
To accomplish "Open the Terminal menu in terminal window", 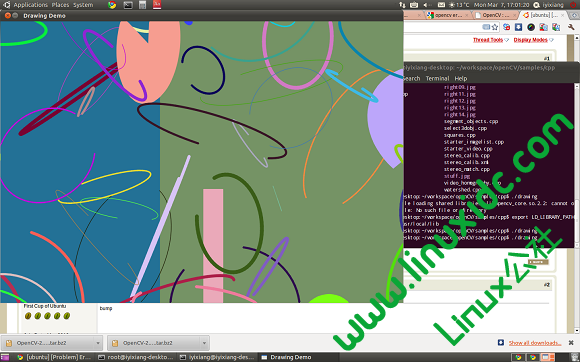I will (x=437, y=78).
